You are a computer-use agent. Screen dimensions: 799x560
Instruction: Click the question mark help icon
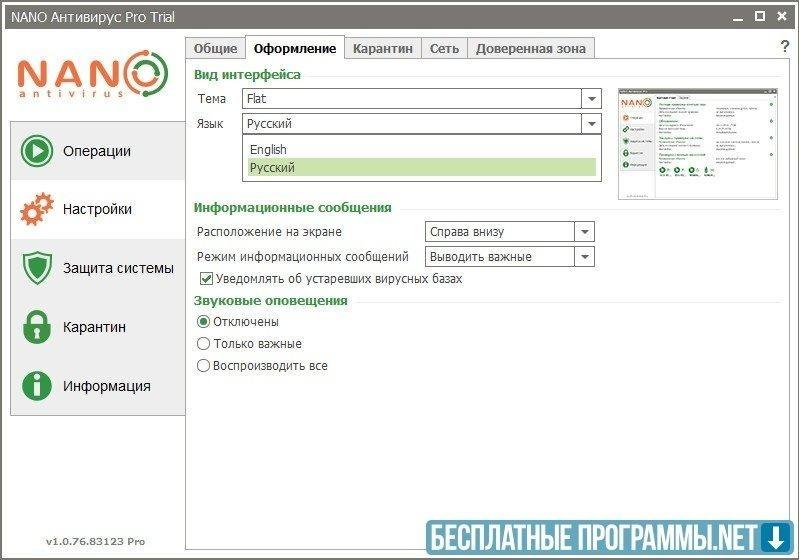tap(784, 47)
